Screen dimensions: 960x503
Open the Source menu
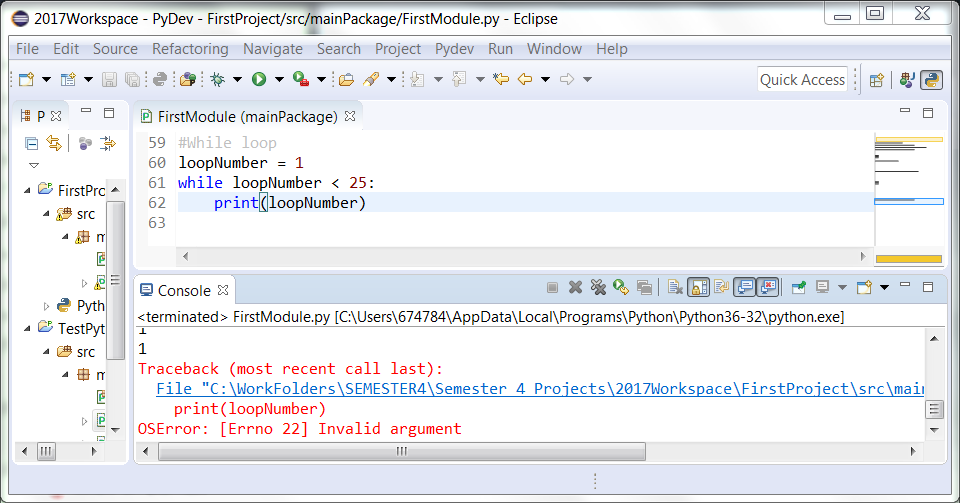coord(115,49)
